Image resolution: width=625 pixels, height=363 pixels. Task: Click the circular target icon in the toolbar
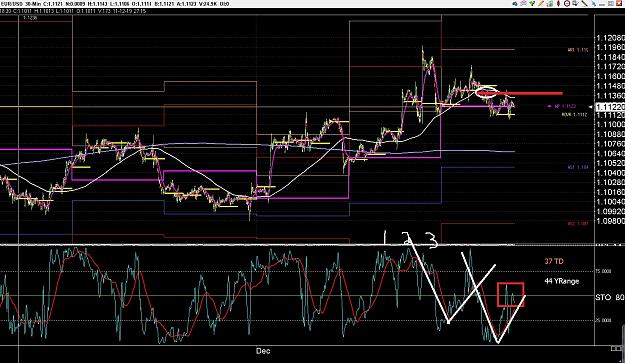pyautogui.click(x=567, y=3)
